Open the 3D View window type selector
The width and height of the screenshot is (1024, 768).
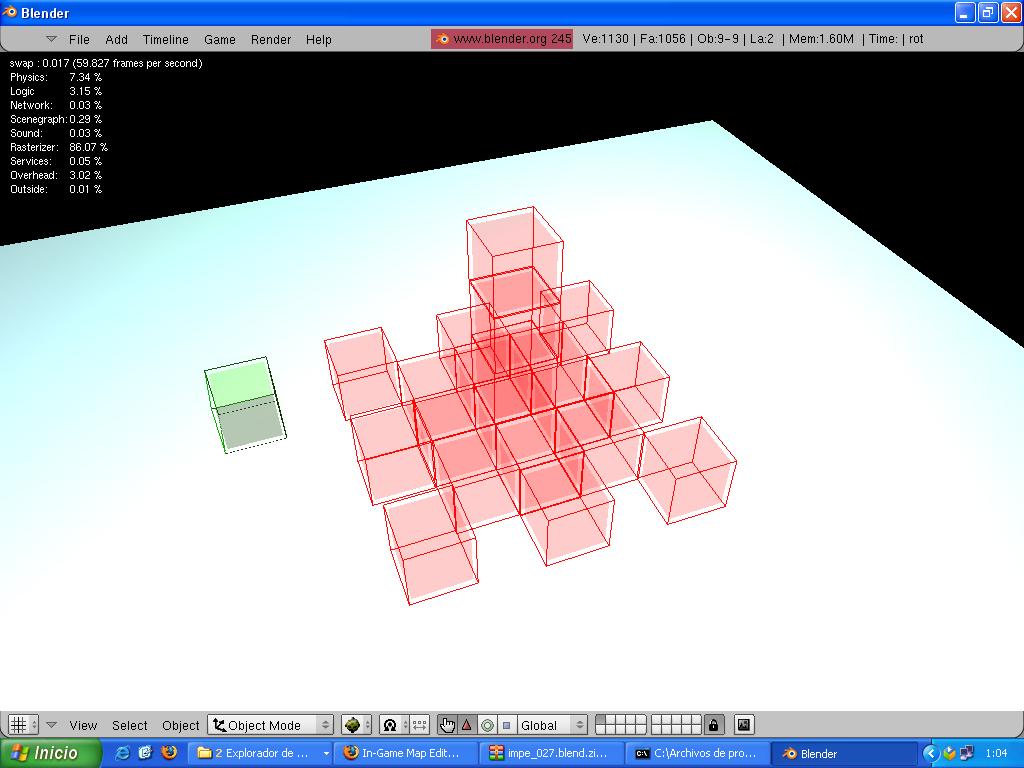coord(23,725)
